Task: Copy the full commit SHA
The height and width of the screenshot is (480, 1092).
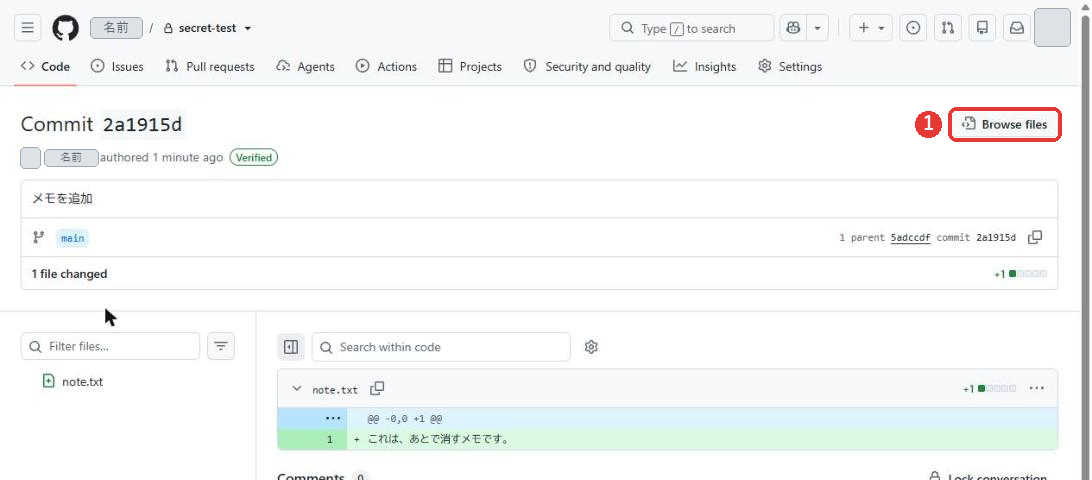Action: (1035, 238)
